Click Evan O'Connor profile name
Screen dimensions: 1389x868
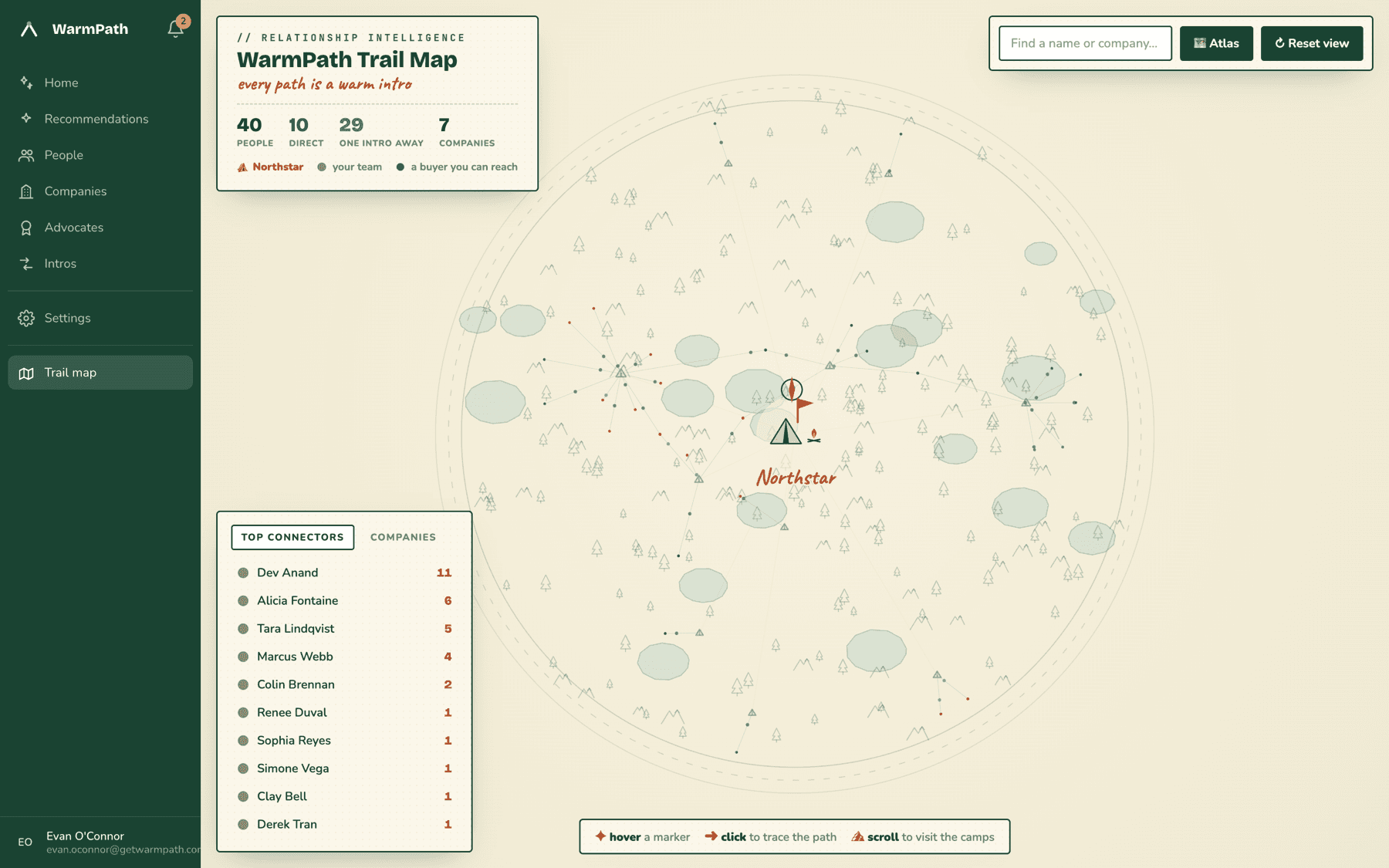(85, 836)
